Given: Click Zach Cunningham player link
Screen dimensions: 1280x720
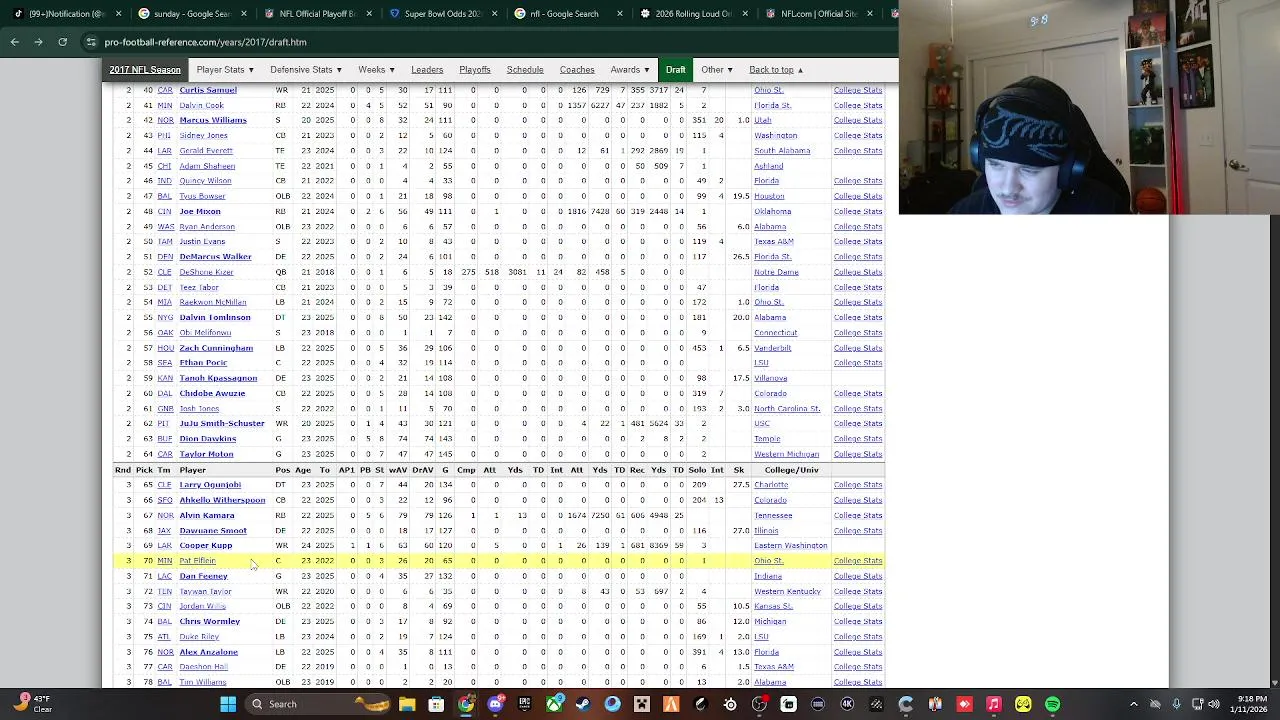Looking at the screenshot, I should 216,348.
